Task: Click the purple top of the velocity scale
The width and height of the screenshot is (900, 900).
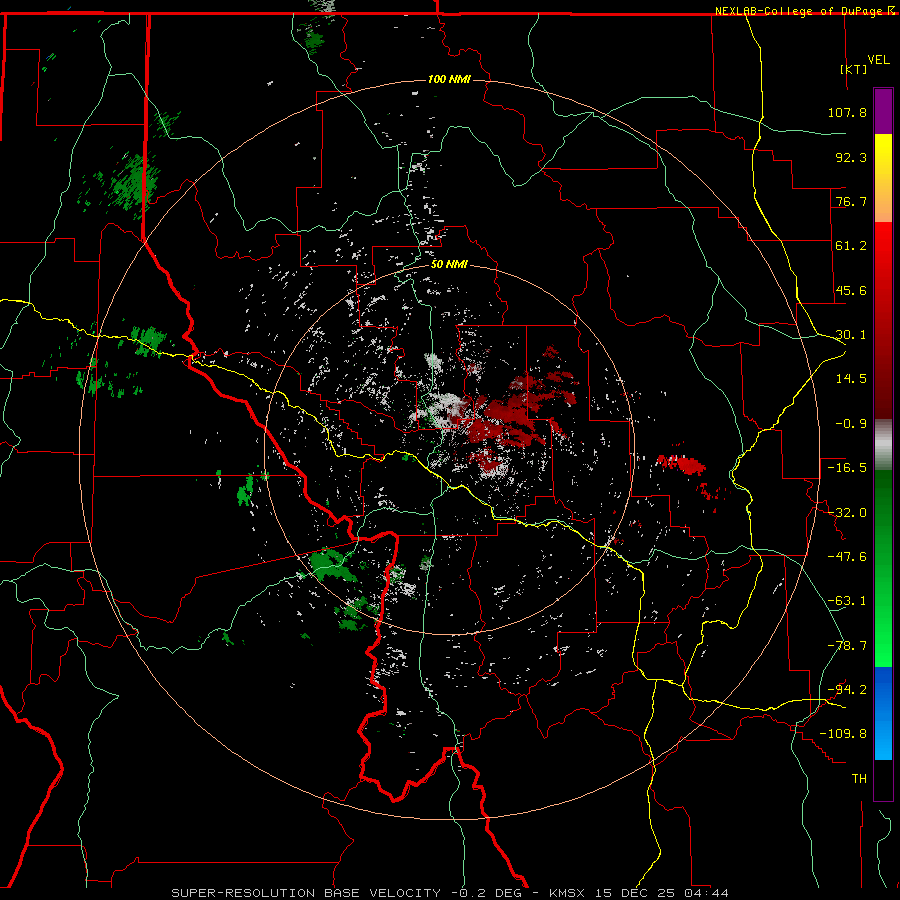Action: [883, 111]
